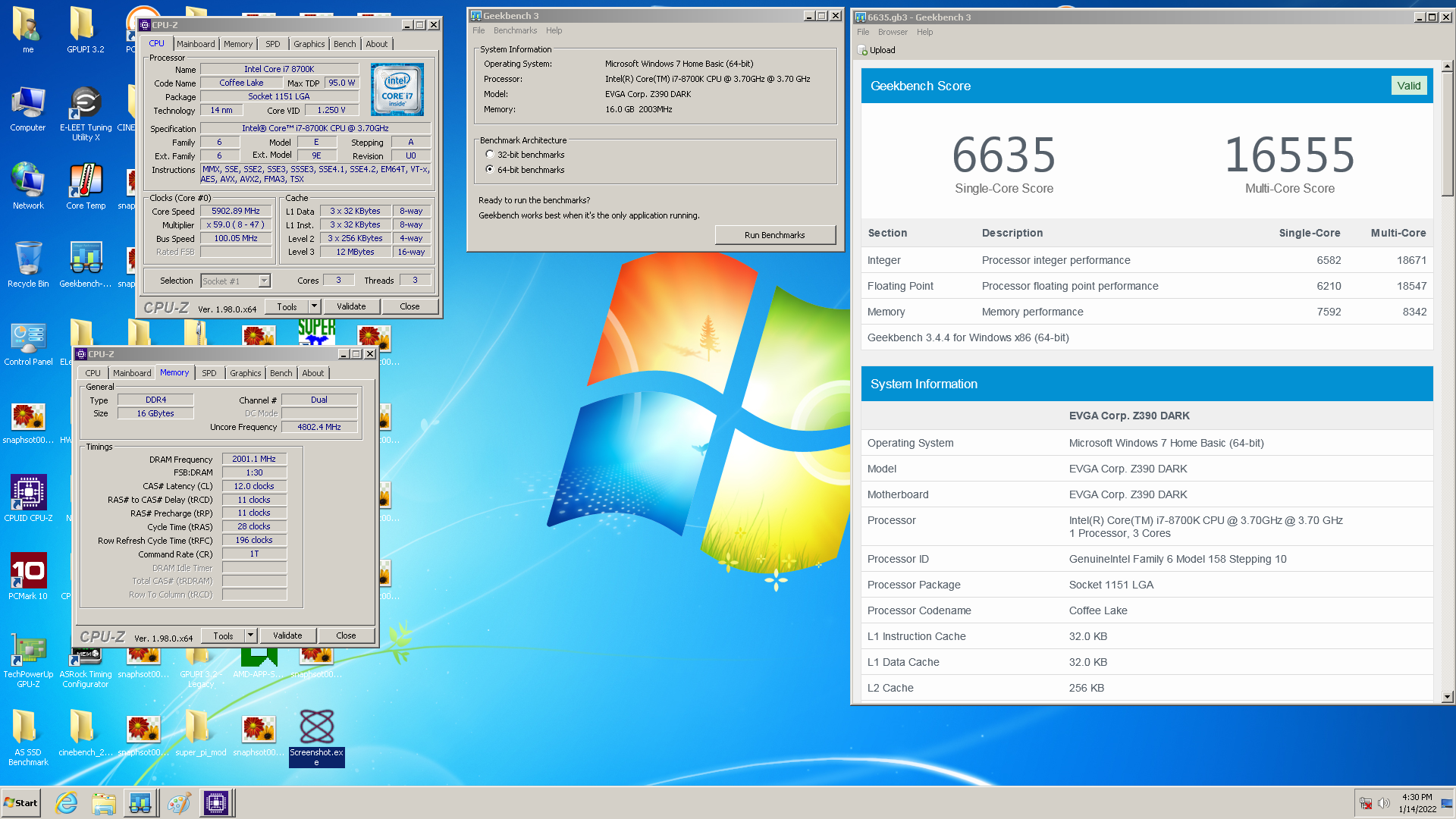The image size is (1456, 819).
Task: Click Tools button in upper CPU-Z
Action: click(x=287, y=306)
